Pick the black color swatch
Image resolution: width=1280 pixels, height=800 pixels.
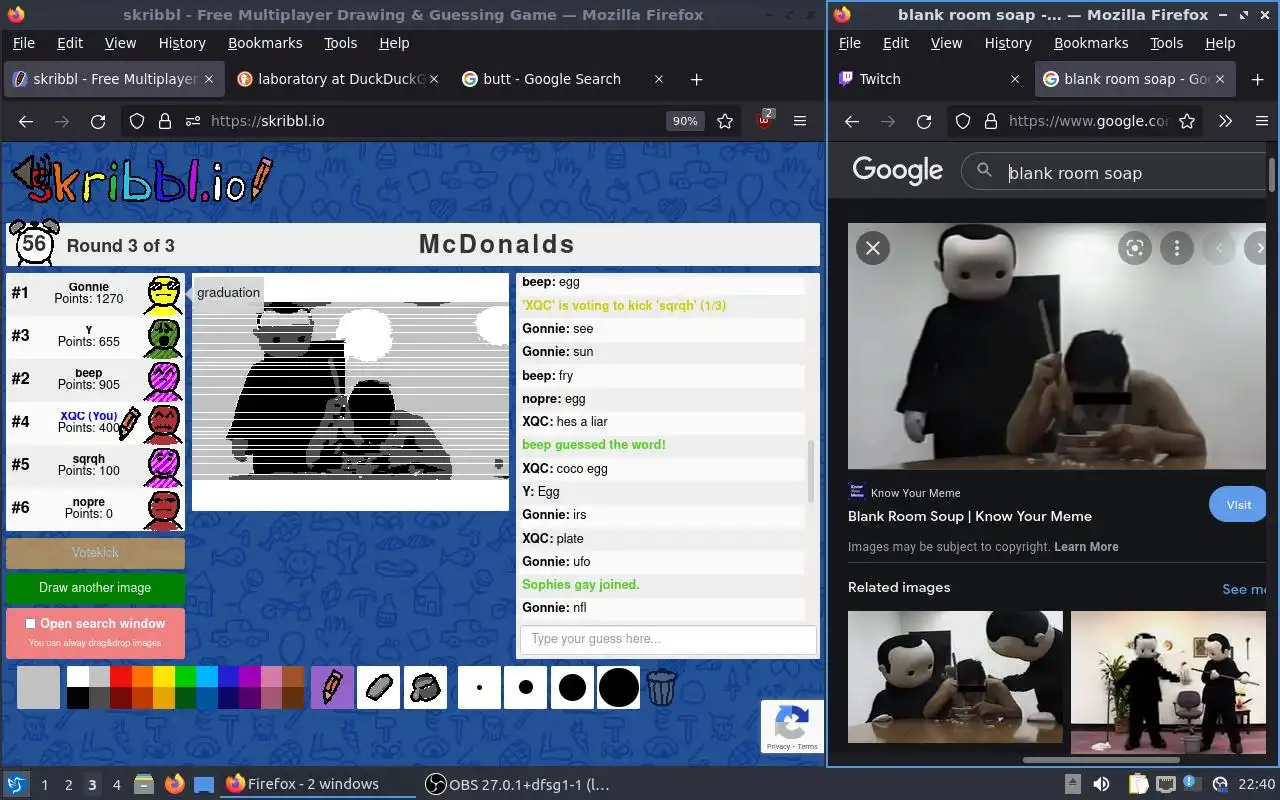click(77, 698)
